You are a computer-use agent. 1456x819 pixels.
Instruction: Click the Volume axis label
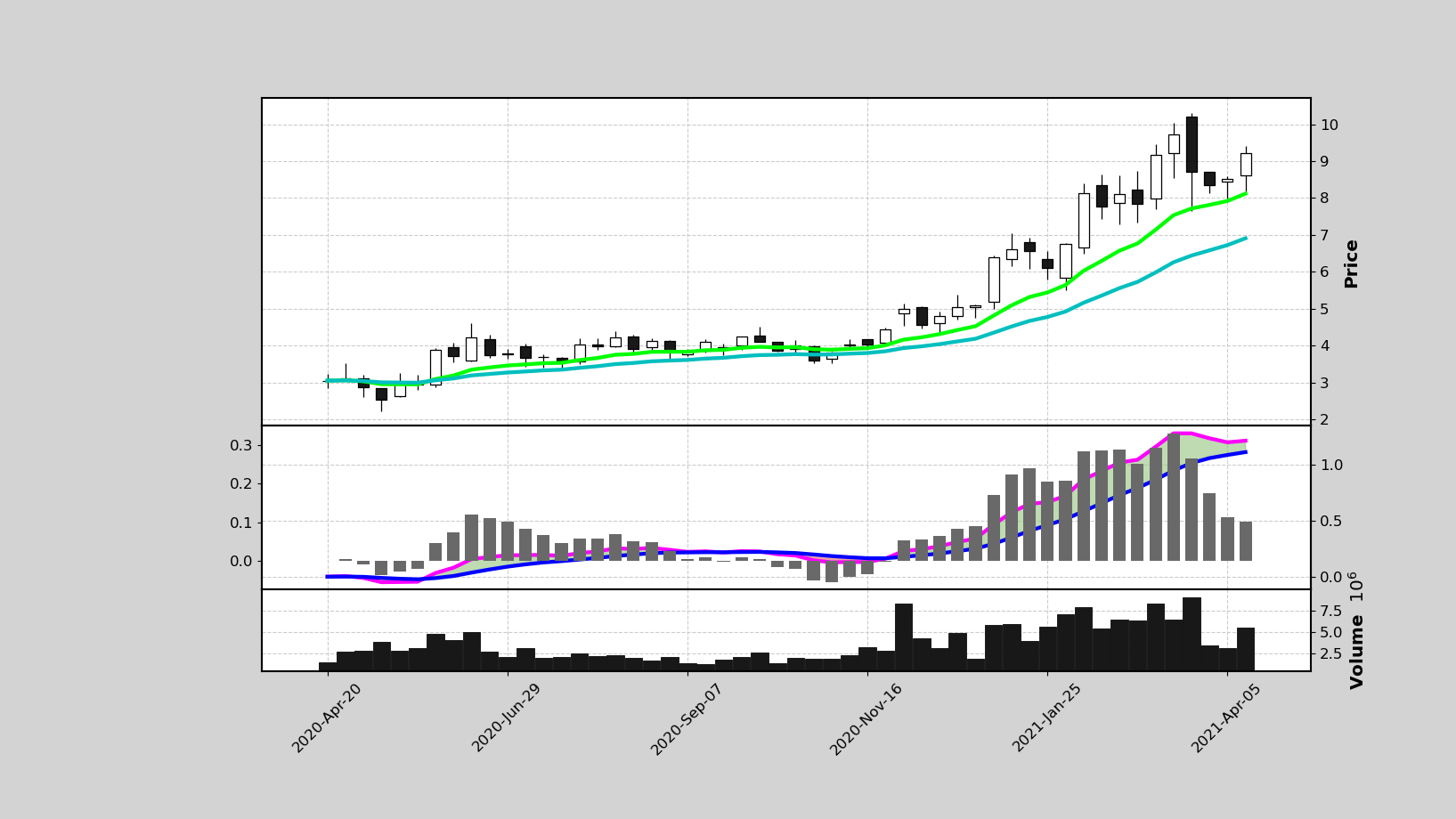coord(1357,651)
